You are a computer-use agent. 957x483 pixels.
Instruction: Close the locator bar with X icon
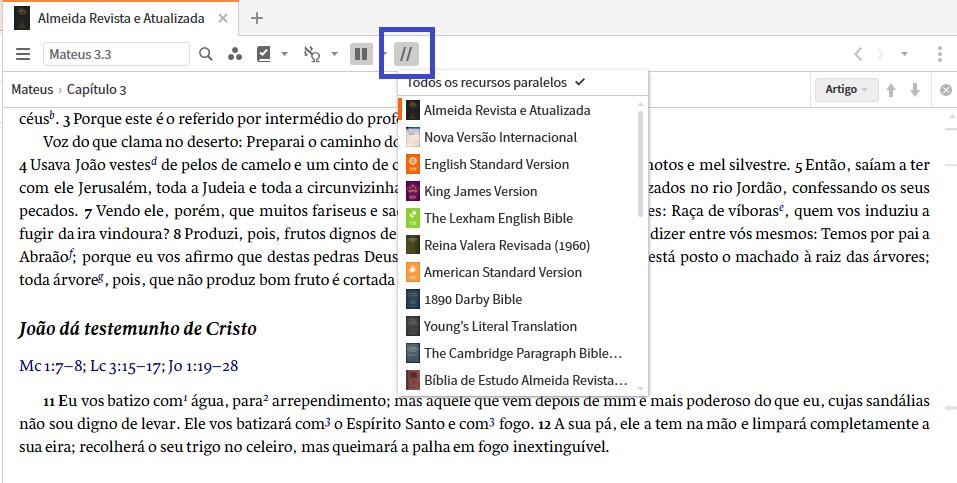(945, 90)
